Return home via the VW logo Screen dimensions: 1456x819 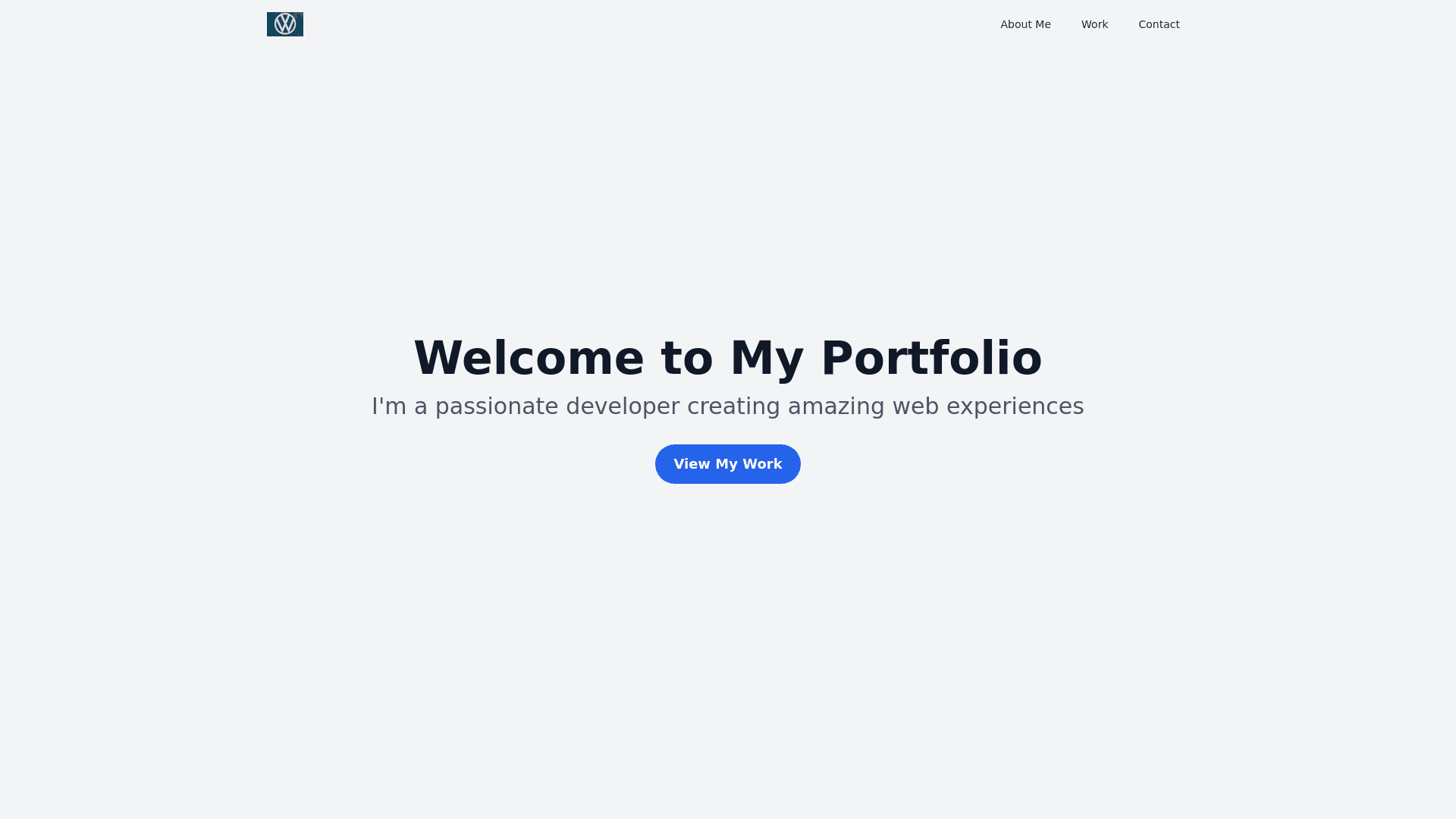[x=285, y=24]
